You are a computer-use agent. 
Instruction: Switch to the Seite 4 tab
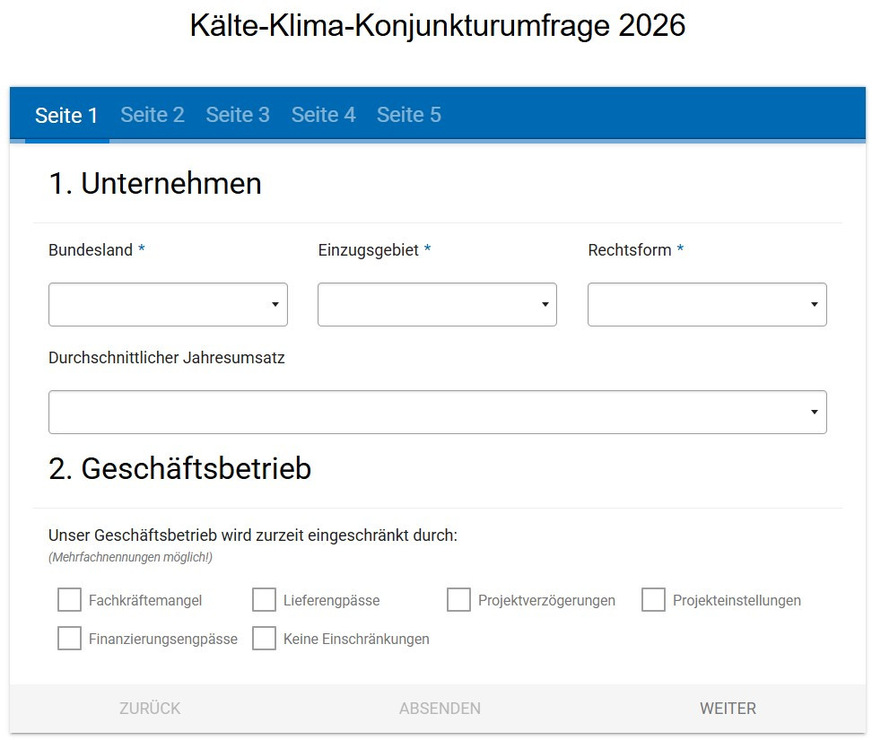pos(323,115)
